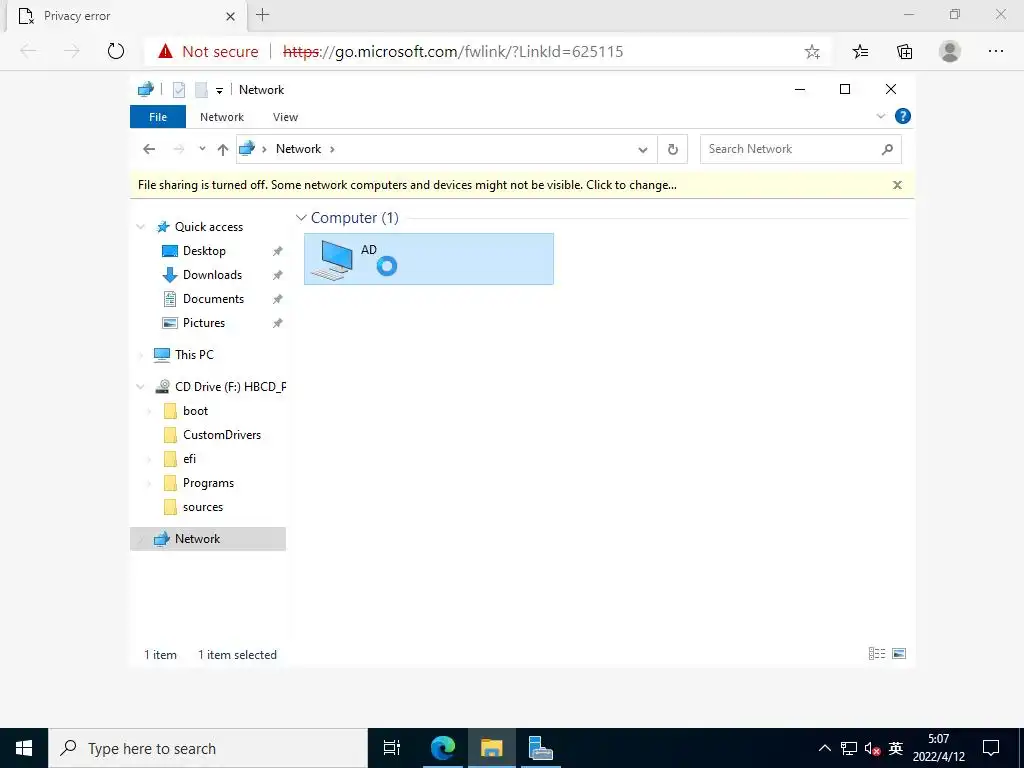Open Server Manager from the taskbar
Screen dimensions: 1024x768
coord(540,748)
